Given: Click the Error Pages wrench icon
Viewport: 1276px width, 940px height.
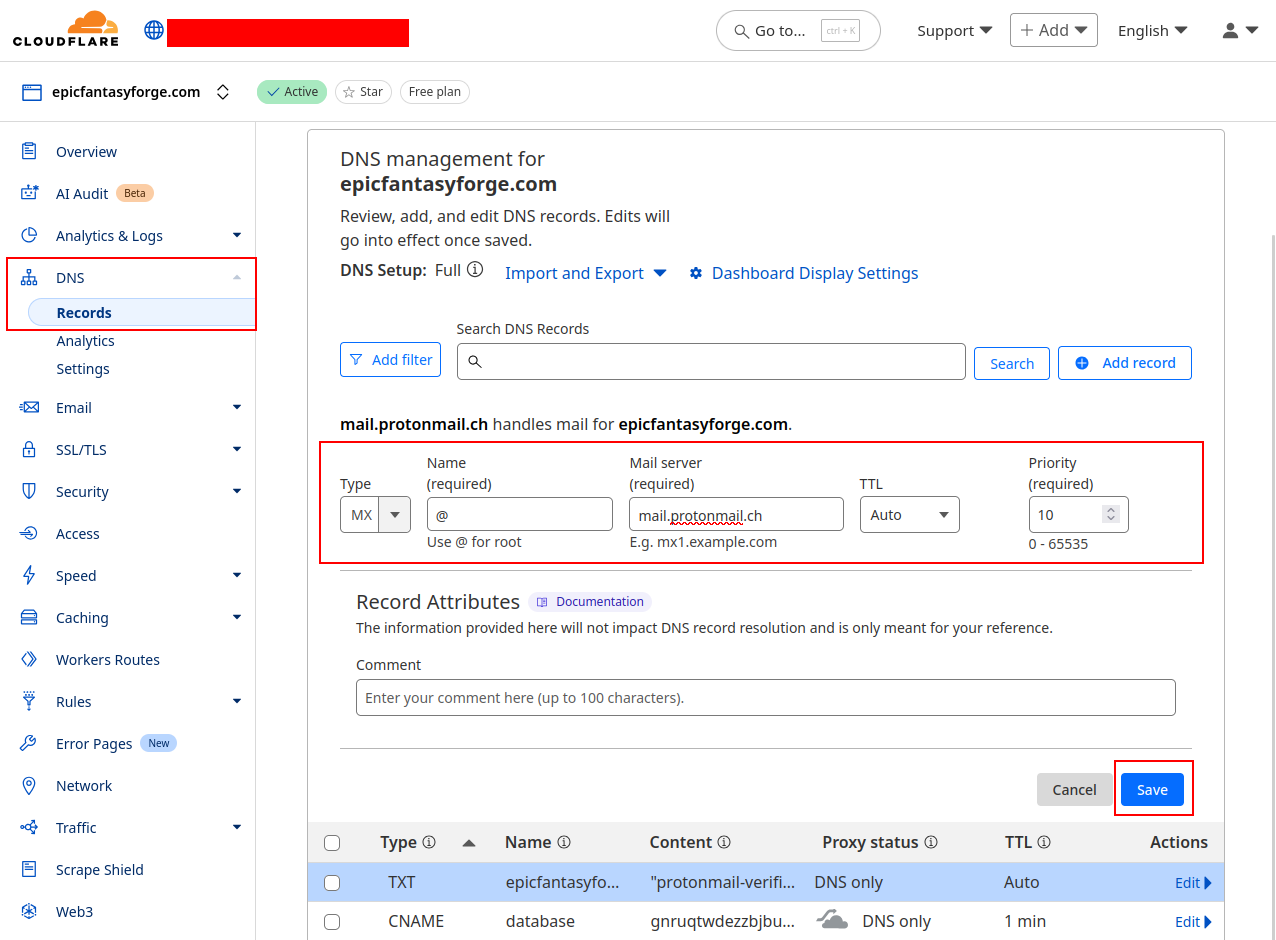Looking at the screenshot, I should point(29,743).
